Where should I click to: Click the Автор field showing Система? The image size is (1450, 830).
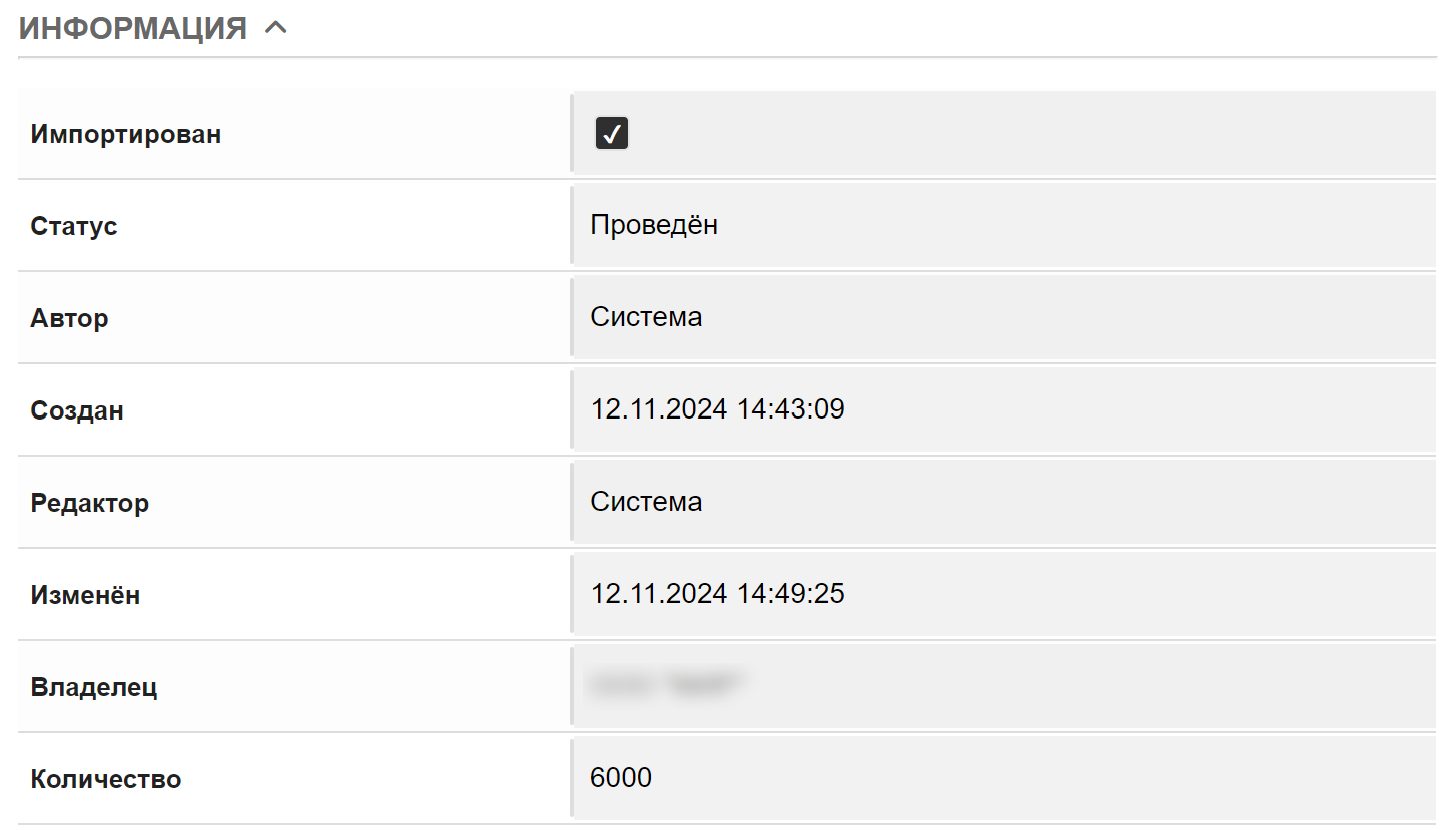click(x=1003, y=317)
